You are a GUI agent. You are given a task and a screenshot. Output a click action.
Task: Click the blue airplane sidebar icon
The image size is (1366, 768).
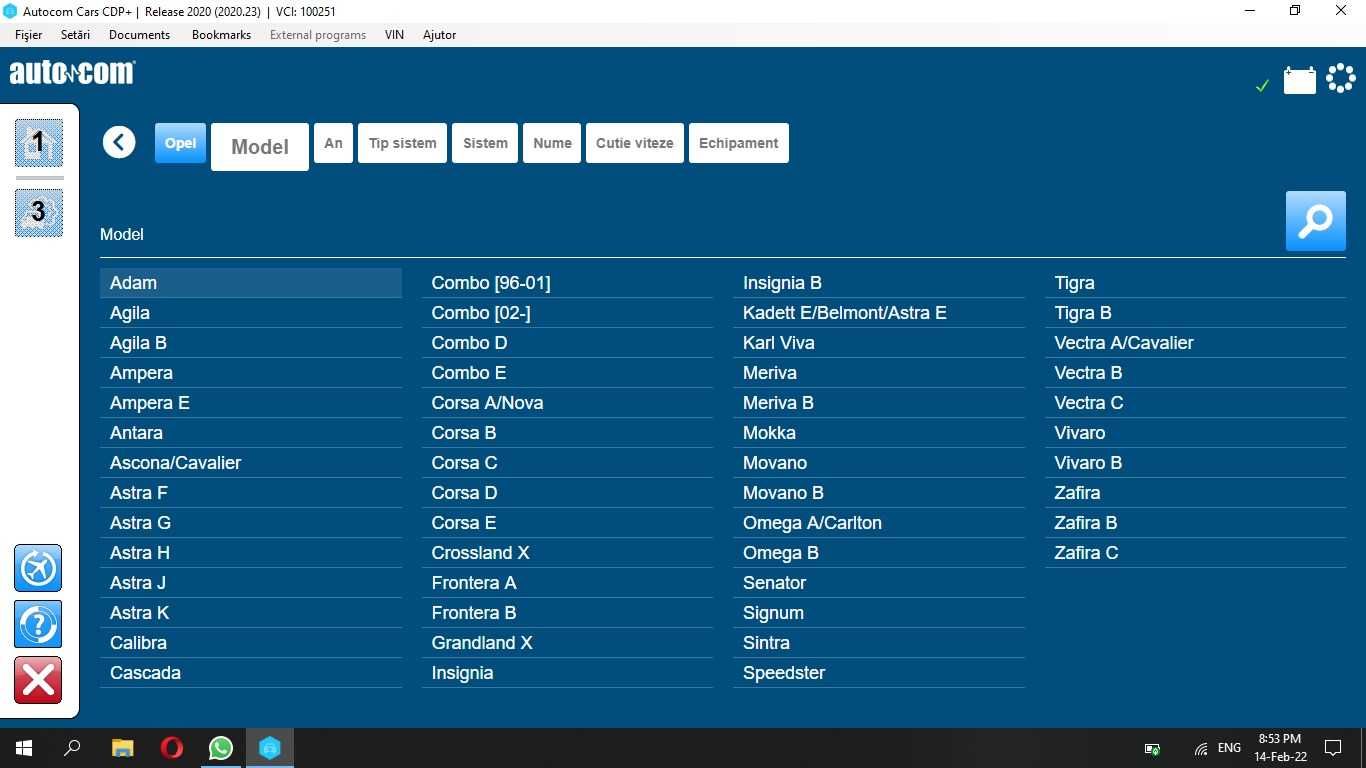[38, 568]
